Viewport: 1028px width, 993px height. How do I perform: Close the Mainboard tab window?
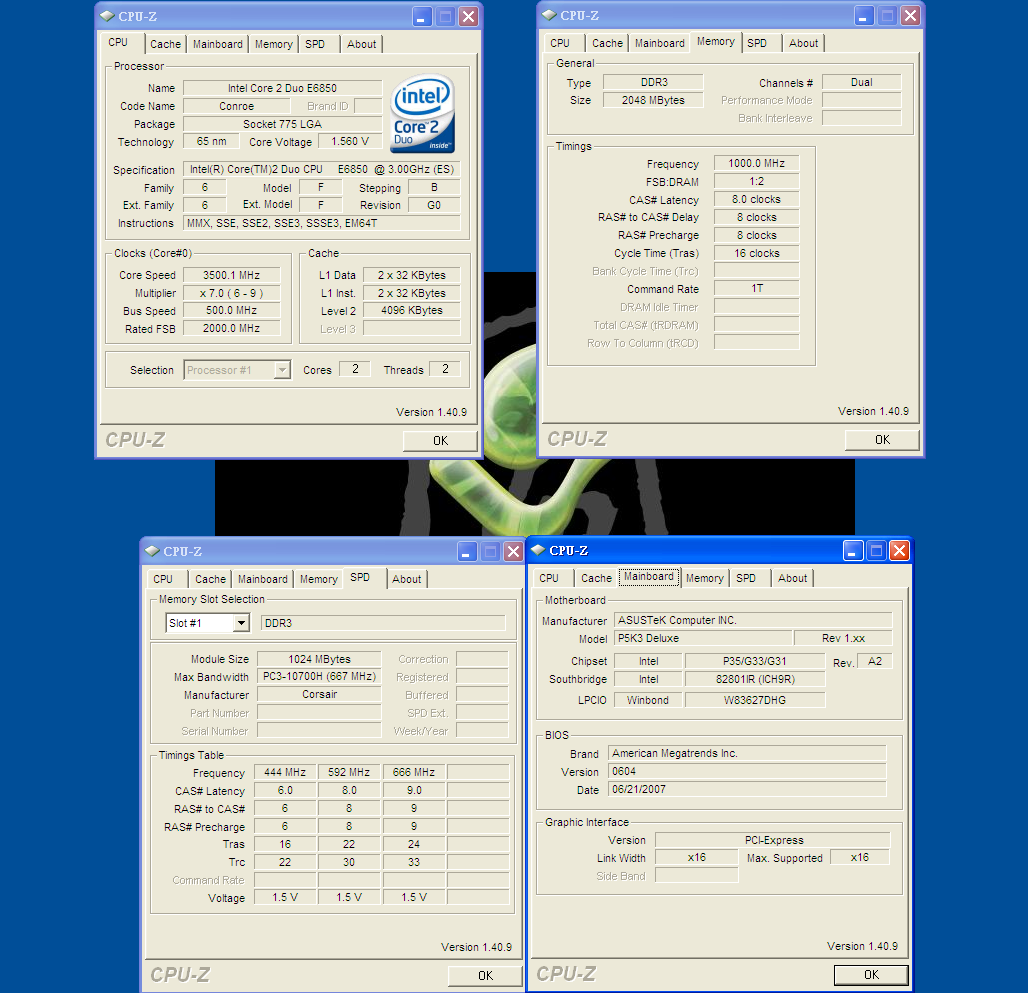point(899,551)
